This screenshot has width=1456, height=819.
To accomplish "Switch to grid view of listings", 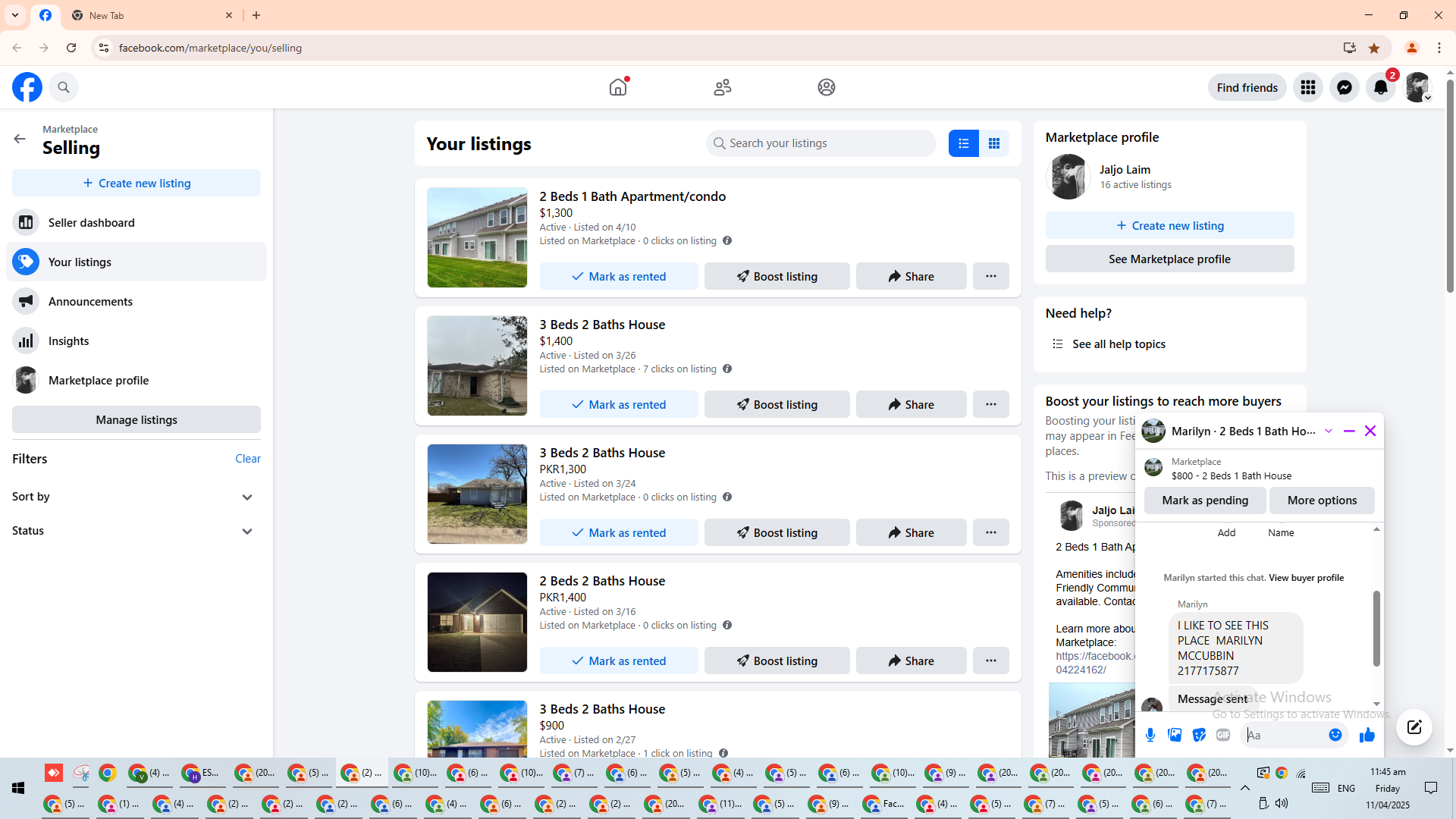I will [994, 143].
